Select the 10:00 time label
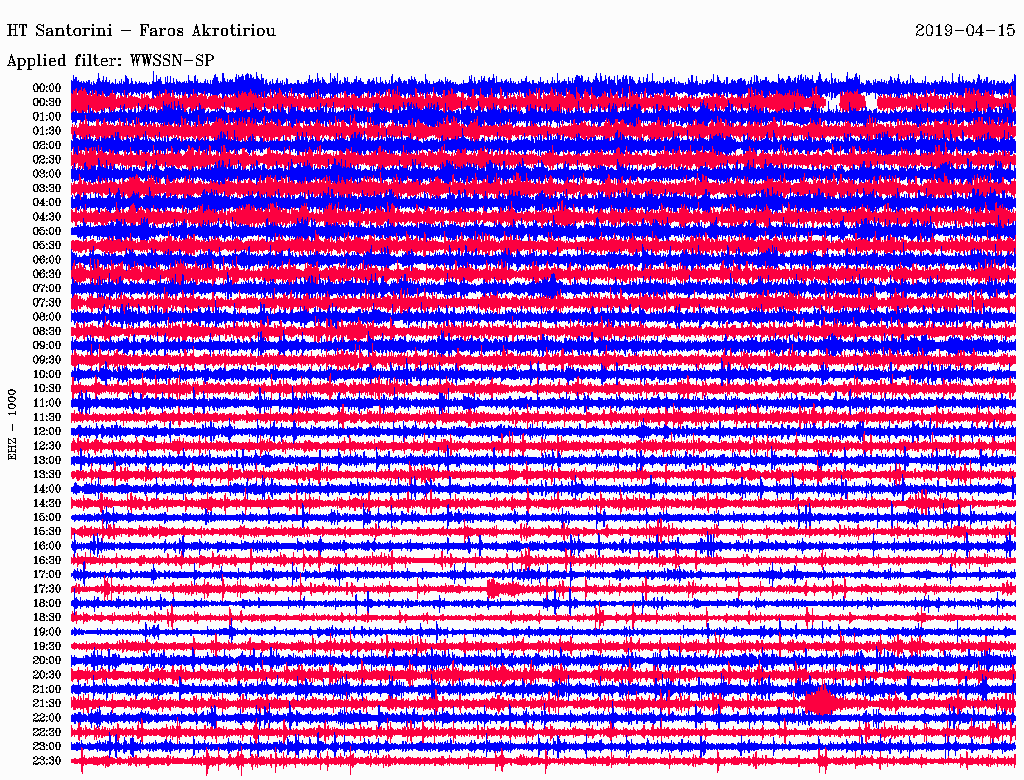 point(47,374)
